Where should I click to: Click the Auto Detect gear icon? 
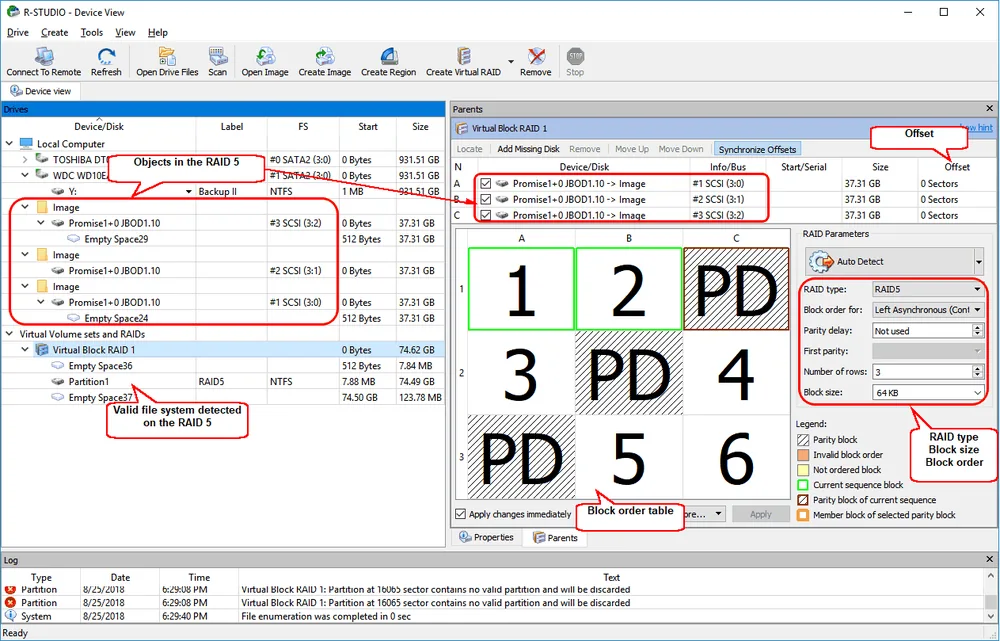pyautogui.click(x=821, y=262)
